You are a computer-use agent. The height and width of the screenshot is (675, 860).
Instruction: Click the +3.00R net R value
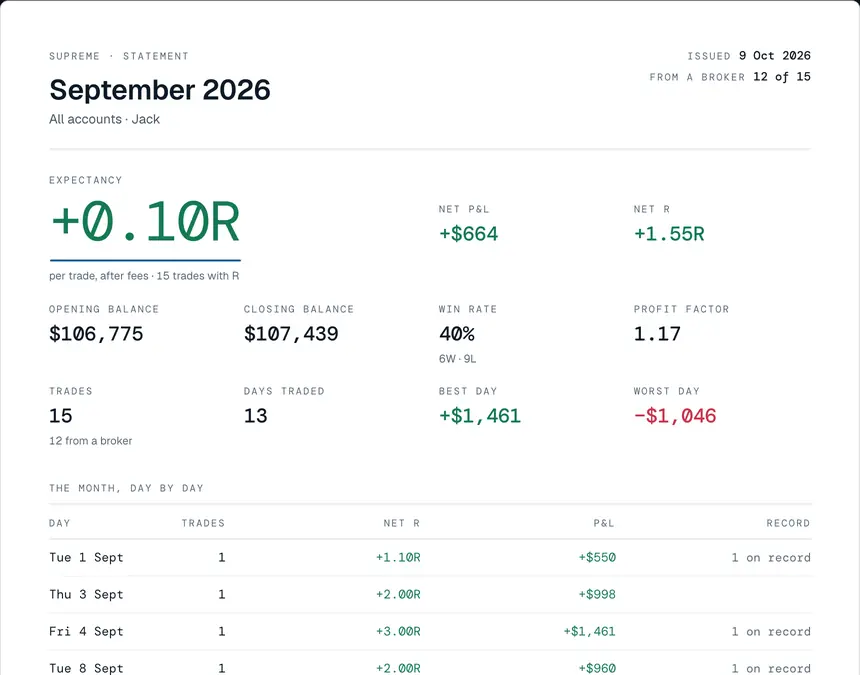click(x=398, y=632)
